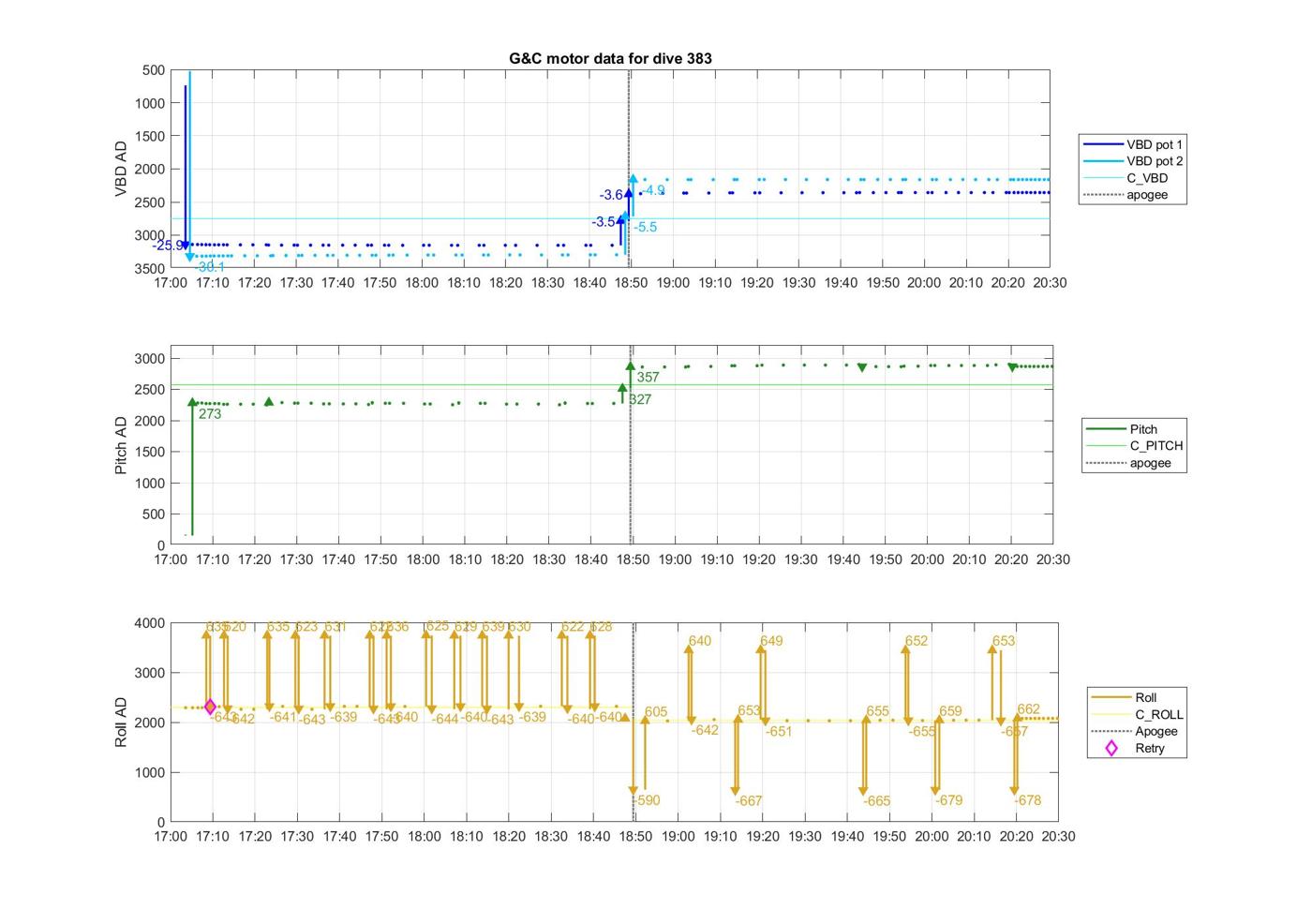This screenshot has width=1312, height=924.
Task: Click the "625" roll data label
Action: (x=438, y=626)
